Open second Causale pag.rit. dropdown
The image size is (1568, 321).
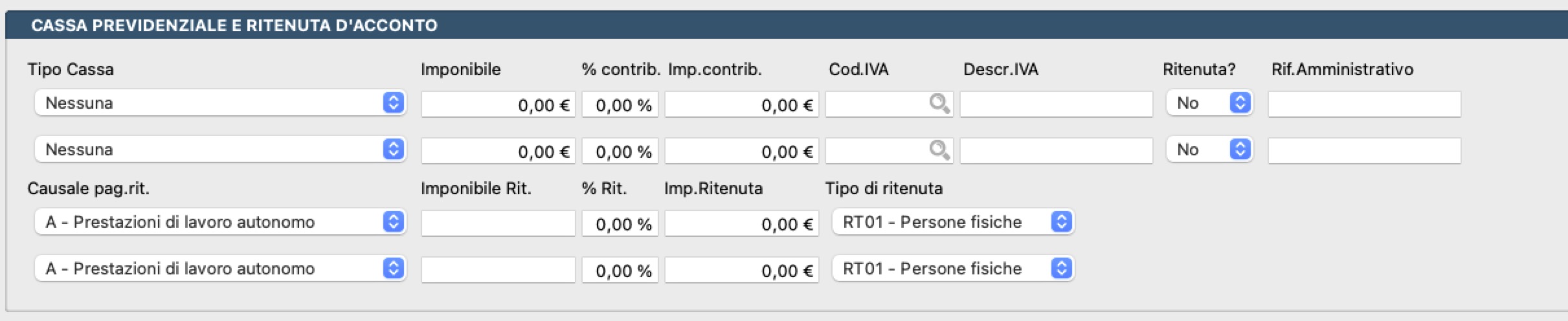pos(220,269)
